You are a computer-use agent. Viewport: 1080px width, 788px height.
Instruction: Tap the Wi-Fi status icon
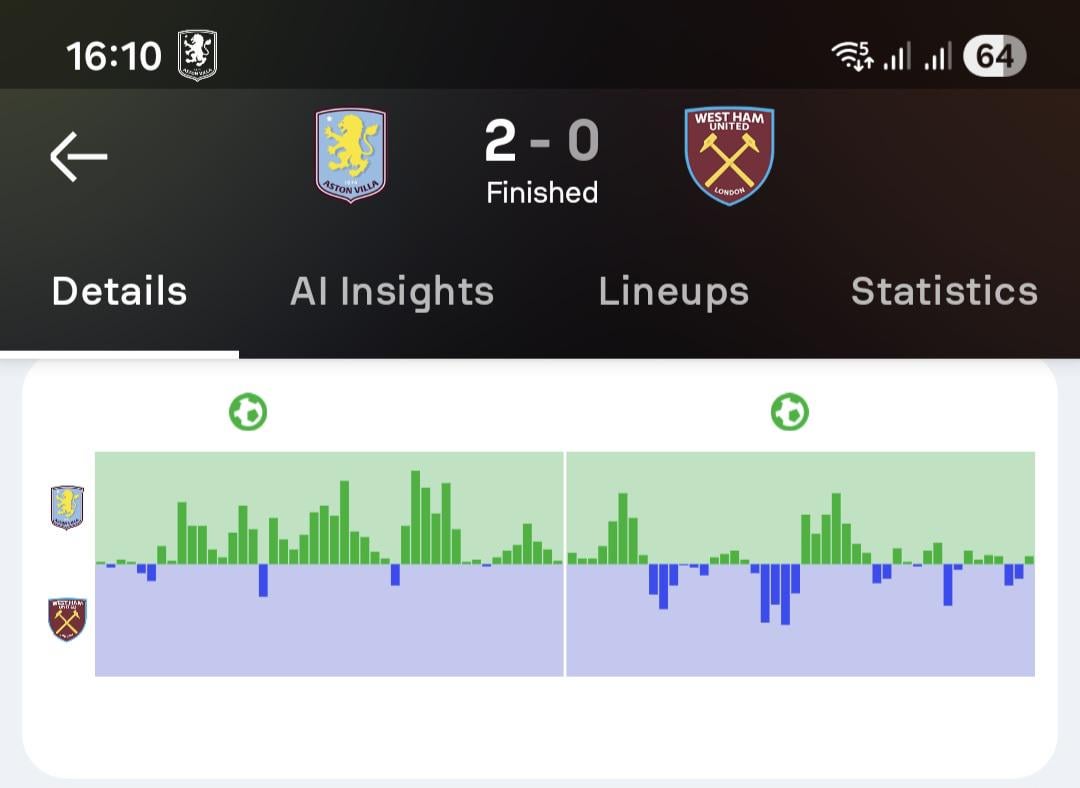pyautogui.click(x=851, y=56)
